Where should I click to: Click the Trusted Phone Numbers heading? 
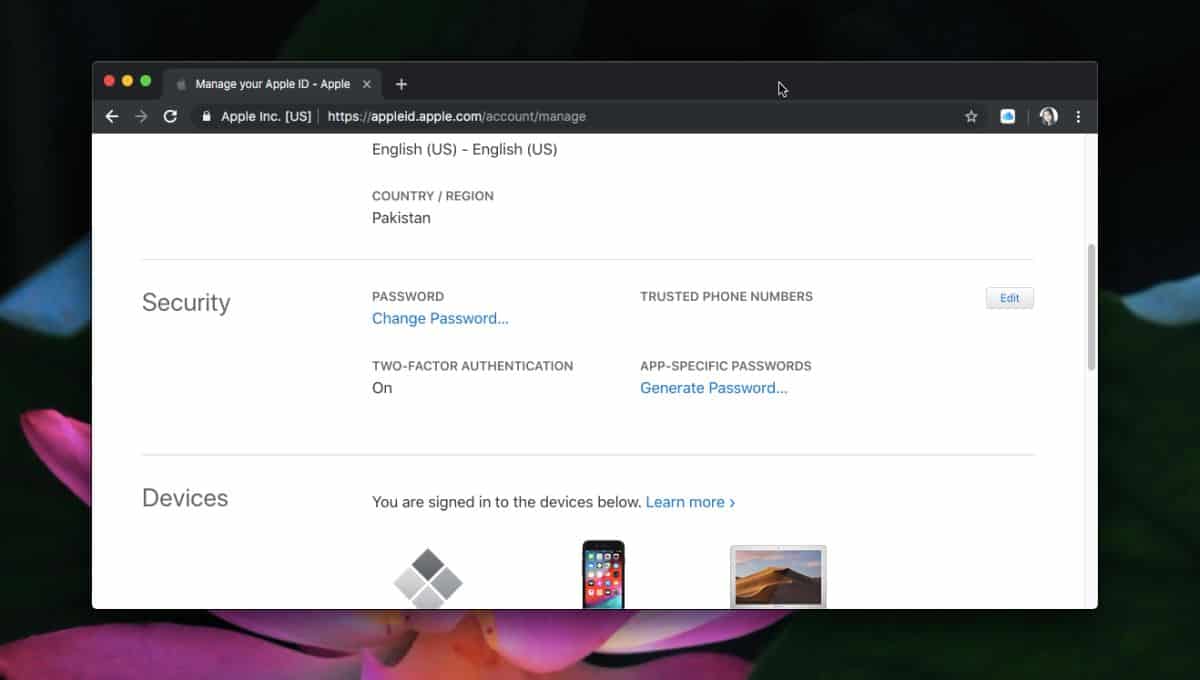pos(726,296)
